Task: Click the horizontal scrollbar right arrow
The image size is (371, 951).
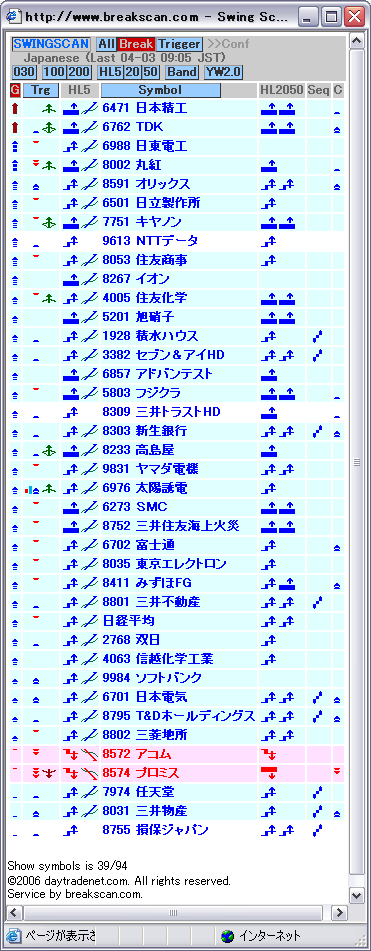Action: pyautogui.click(x=339, y=912)
